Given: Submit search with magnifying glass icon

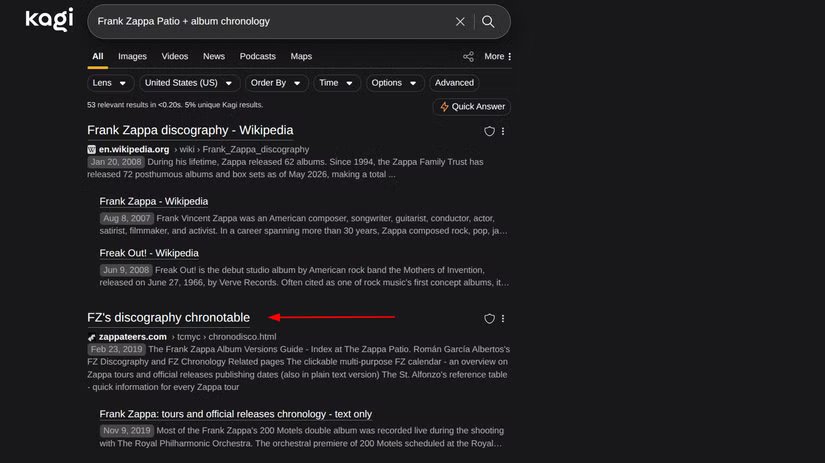Looking at the screenshot, I should click(x=488, y=22).
